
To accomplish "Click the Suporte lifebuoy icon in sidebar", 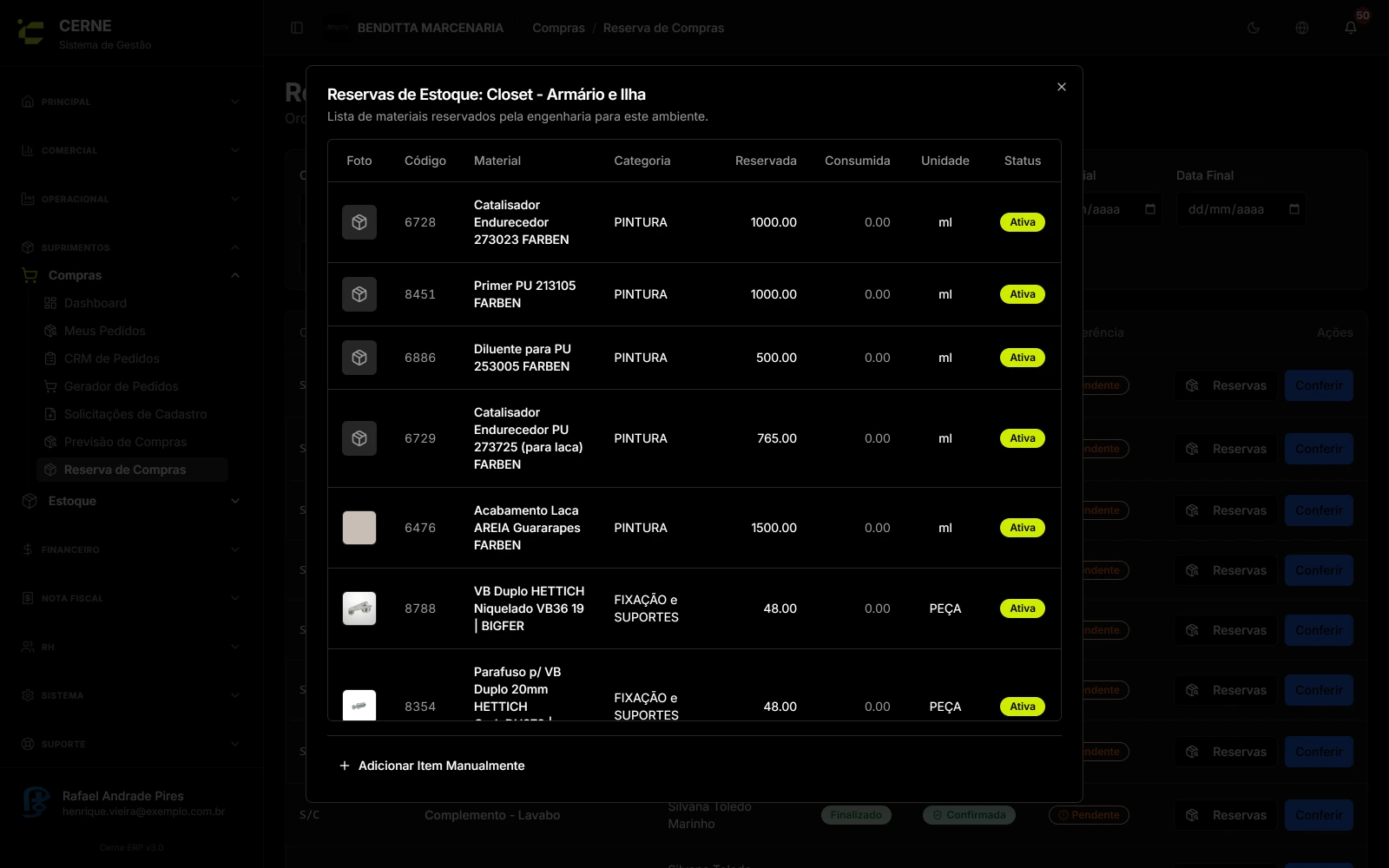I will 28,744.
